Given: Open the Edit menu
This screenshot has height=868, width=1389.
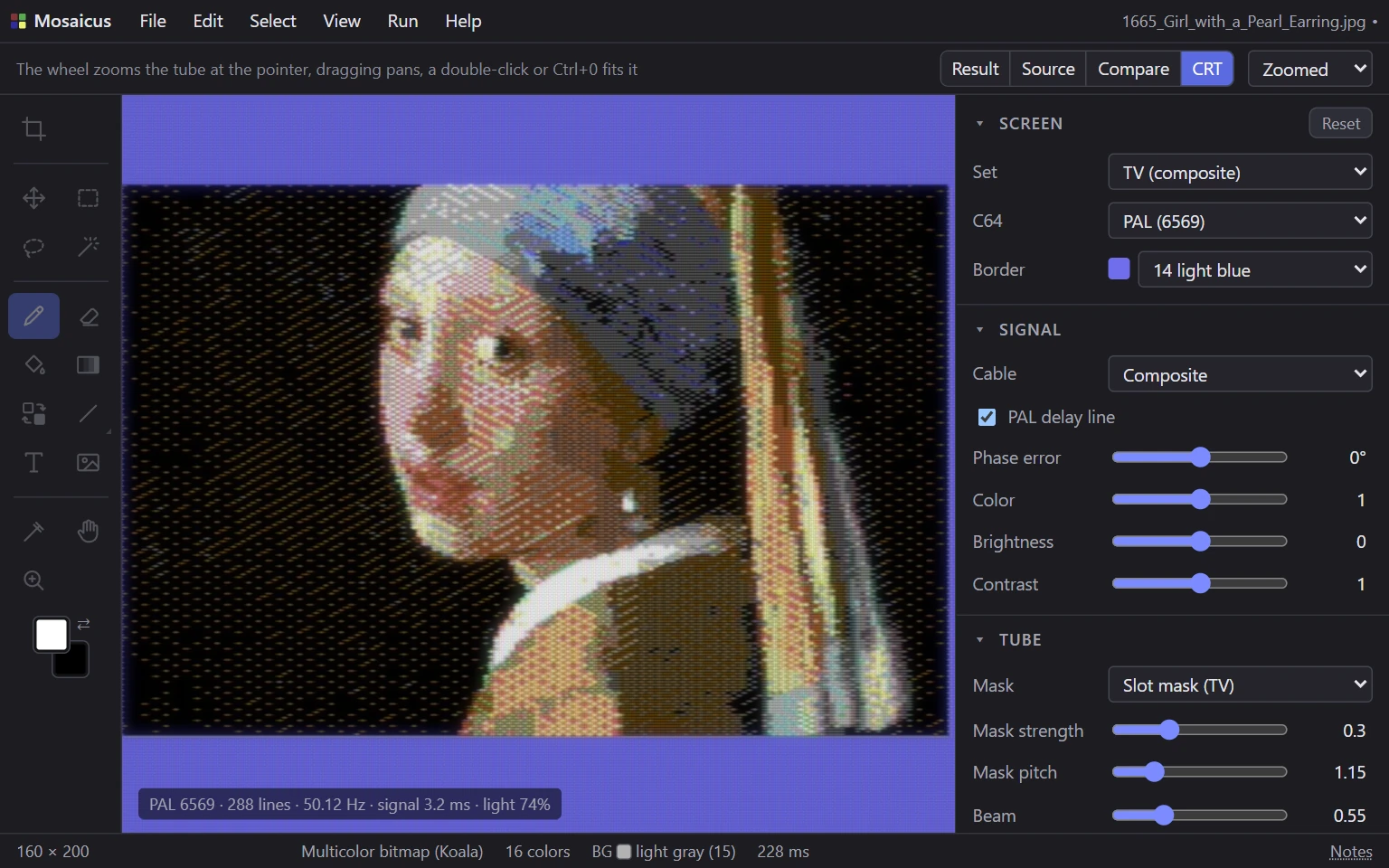Looking at the screenshot, I should point(208,21).
